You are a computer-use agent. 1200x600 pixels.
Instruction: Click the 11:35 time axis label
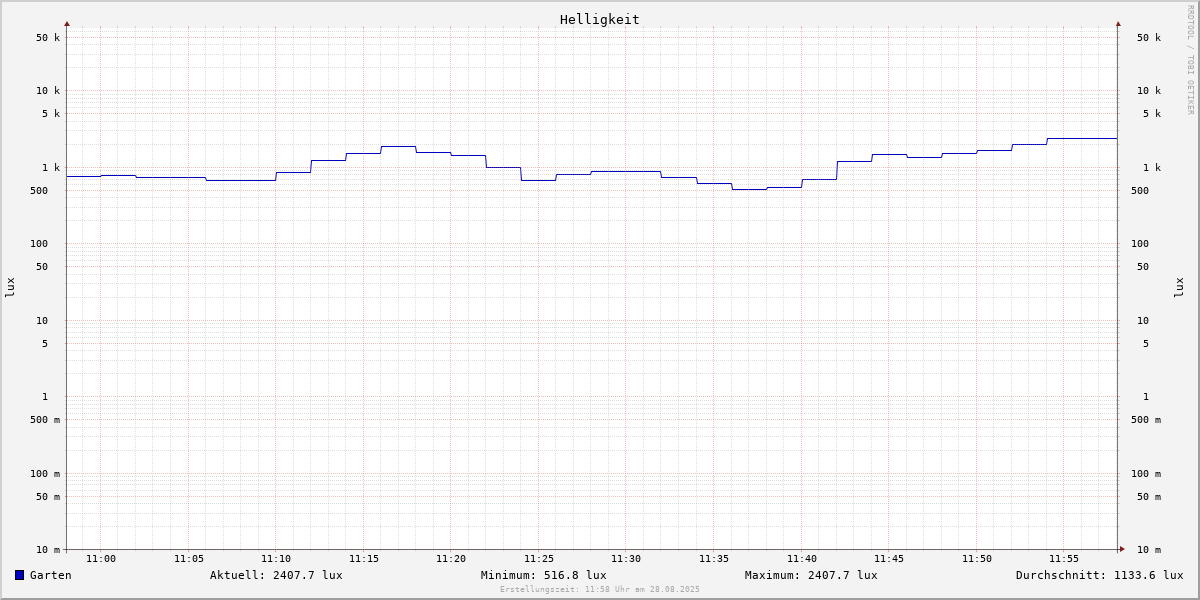(x=714, y=559)
